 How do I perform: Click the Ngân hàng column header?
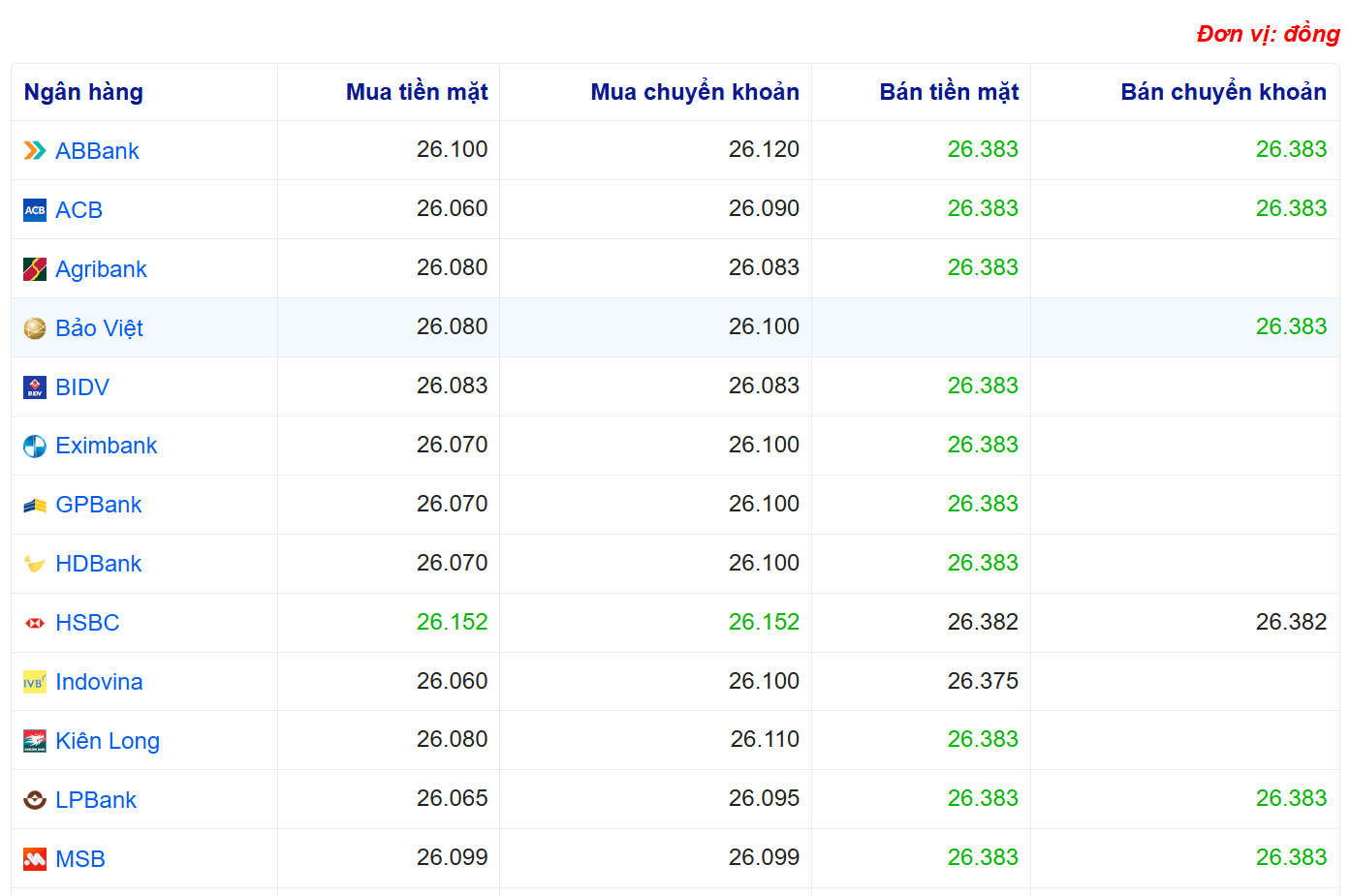[83, 92]
